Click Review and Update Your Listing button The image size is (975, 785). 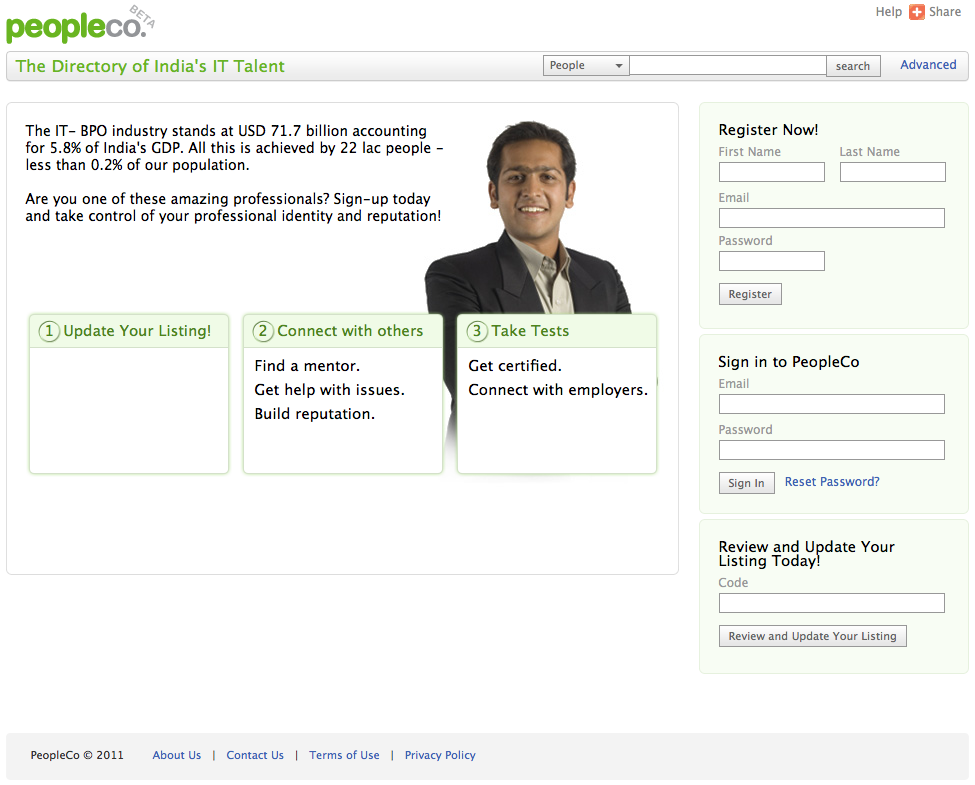point(812,636)
